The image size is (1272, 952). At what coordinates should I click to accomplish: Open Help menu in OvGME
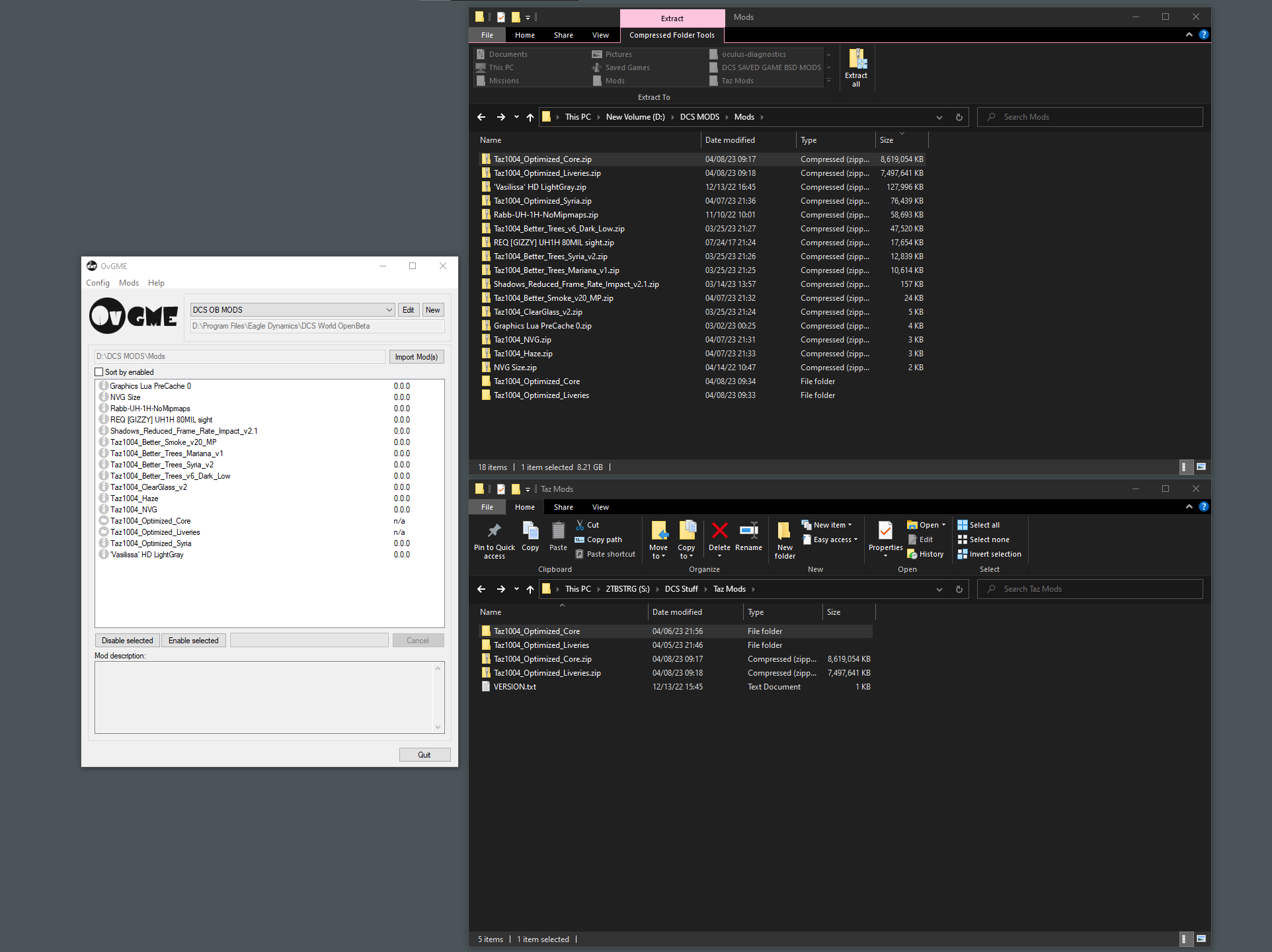tap(156, 283)
